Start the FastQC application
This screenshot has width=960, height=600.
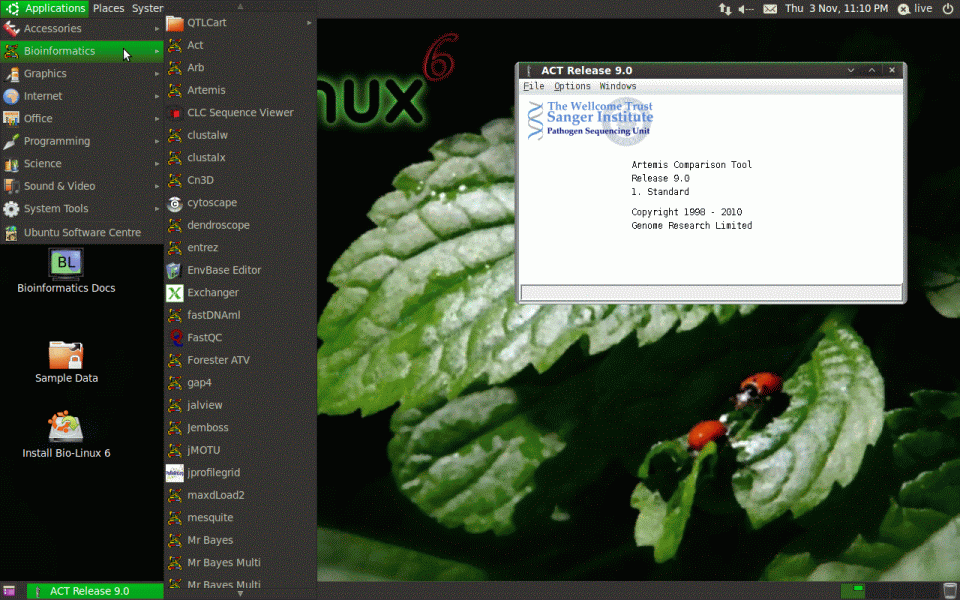tap(204, 338)
